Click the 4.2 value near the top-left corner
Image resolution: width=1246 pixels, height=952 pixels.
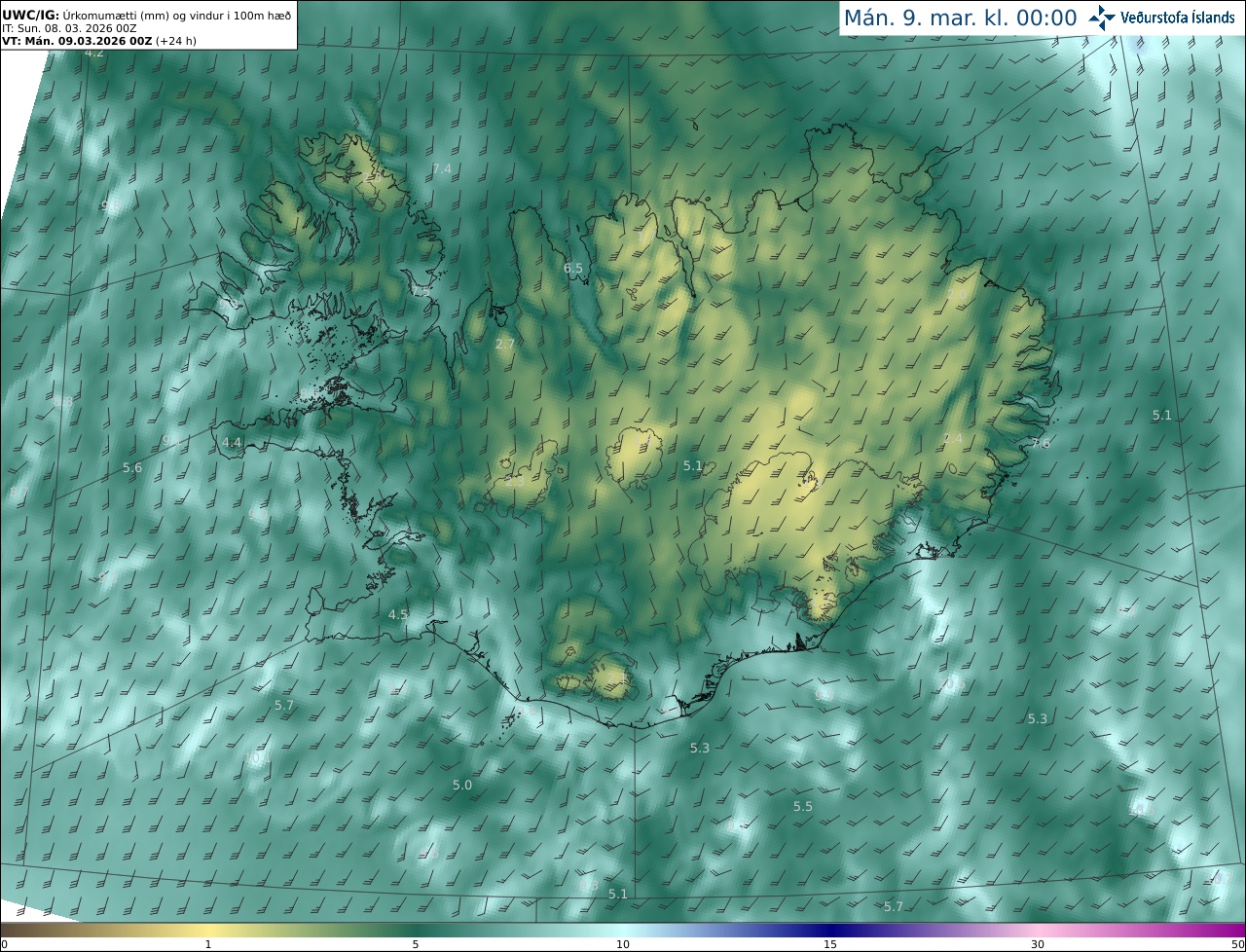[94, 53]
